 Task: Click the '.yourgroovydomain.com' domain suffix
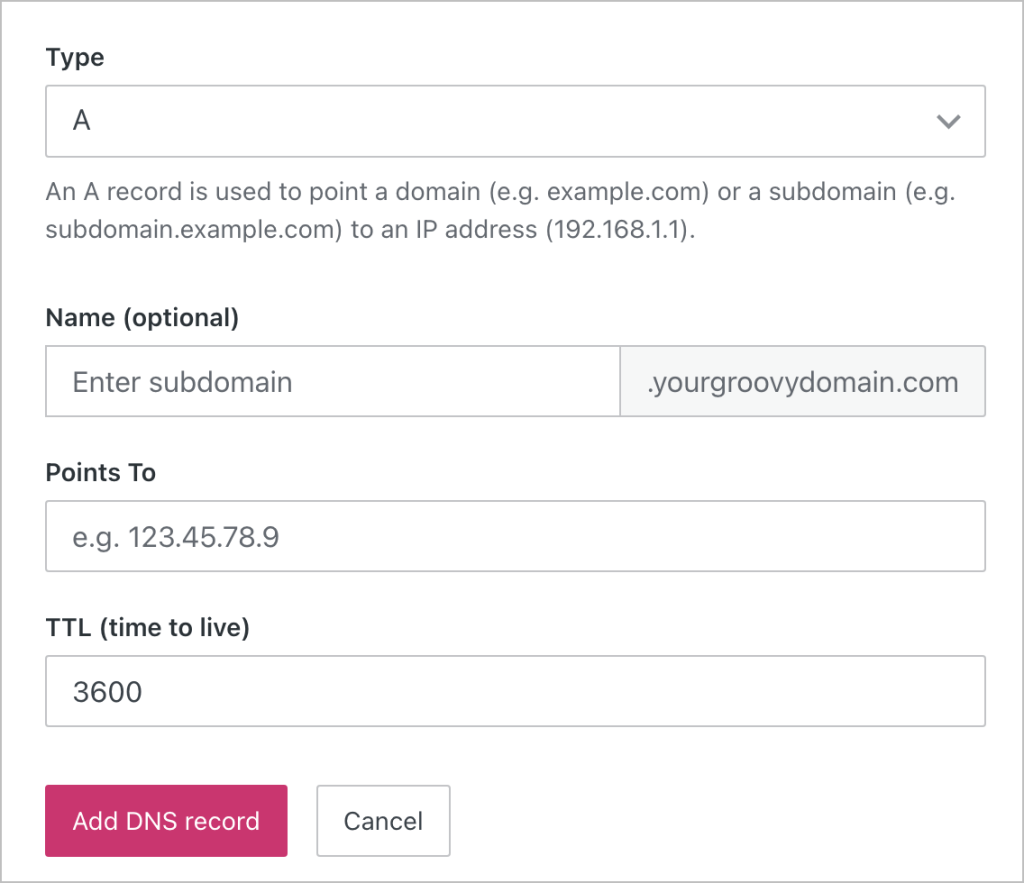802,381
